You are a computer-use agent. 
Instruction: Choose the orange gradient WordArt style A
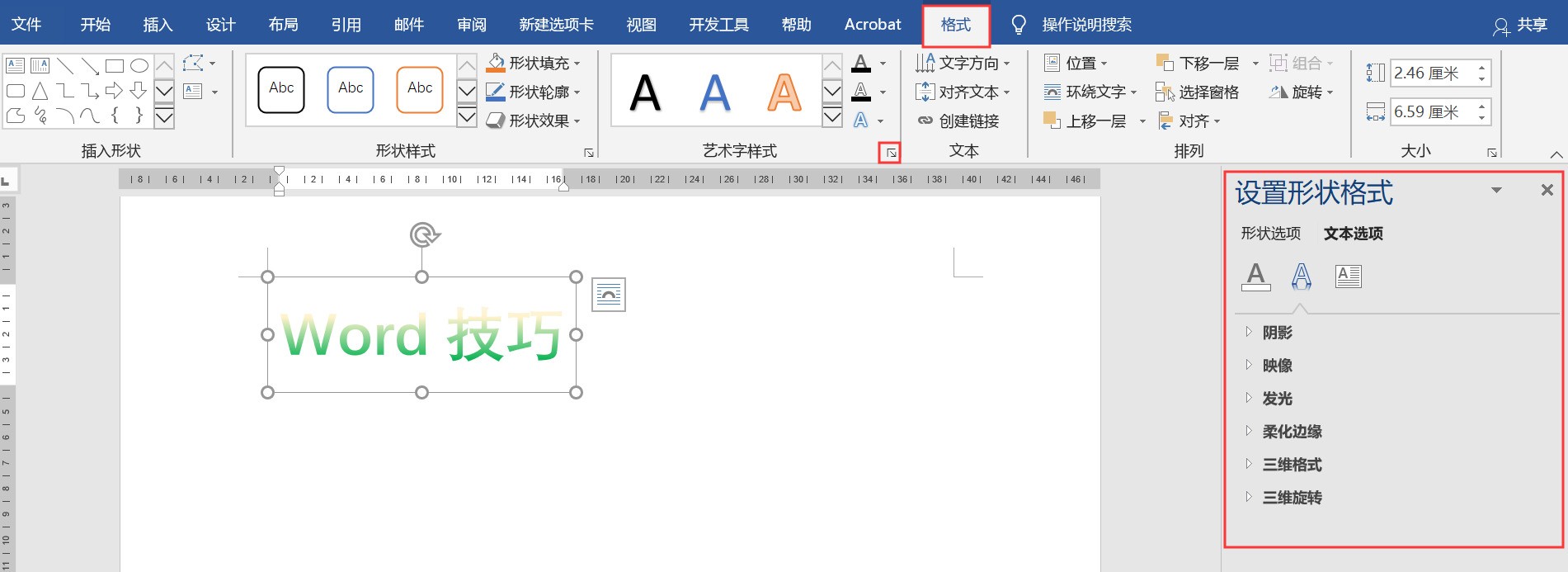coord(784,92)
